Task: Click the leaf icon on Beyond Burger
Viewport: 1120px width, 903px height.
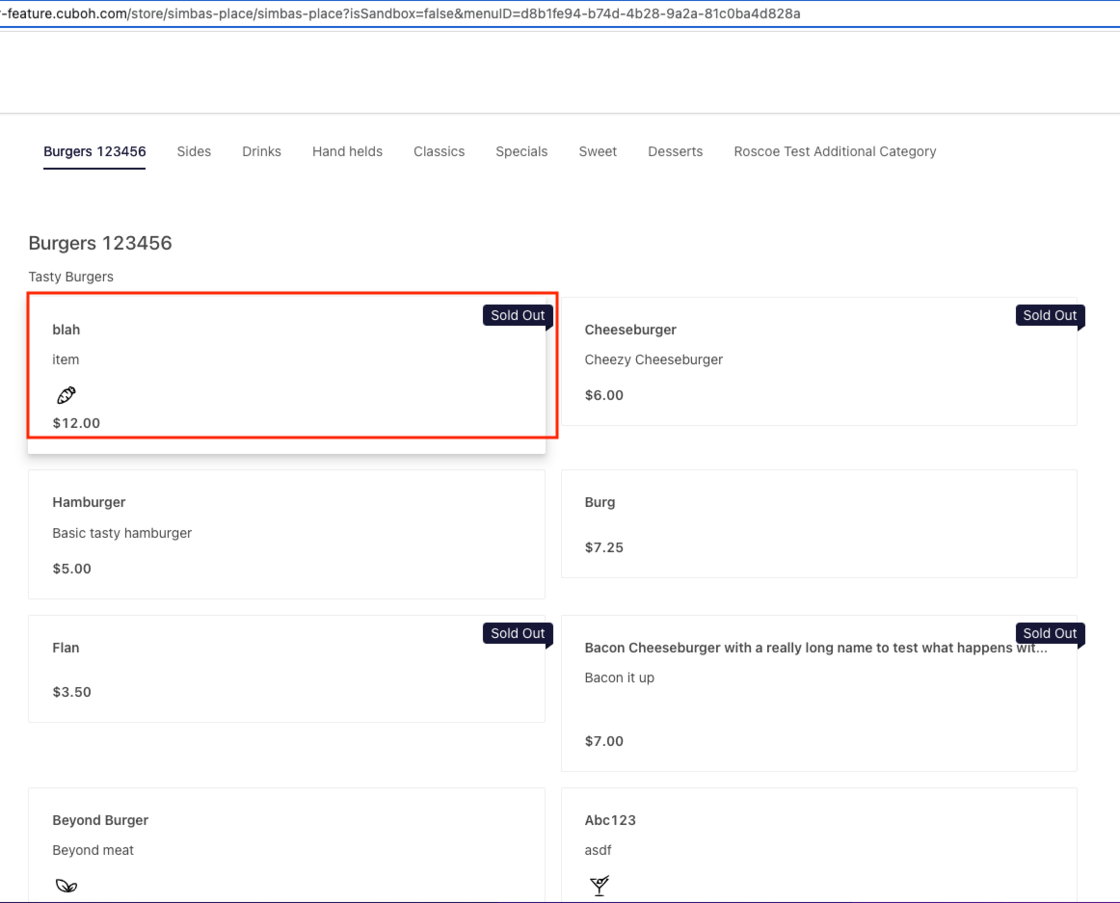Action: click(66, 885)
